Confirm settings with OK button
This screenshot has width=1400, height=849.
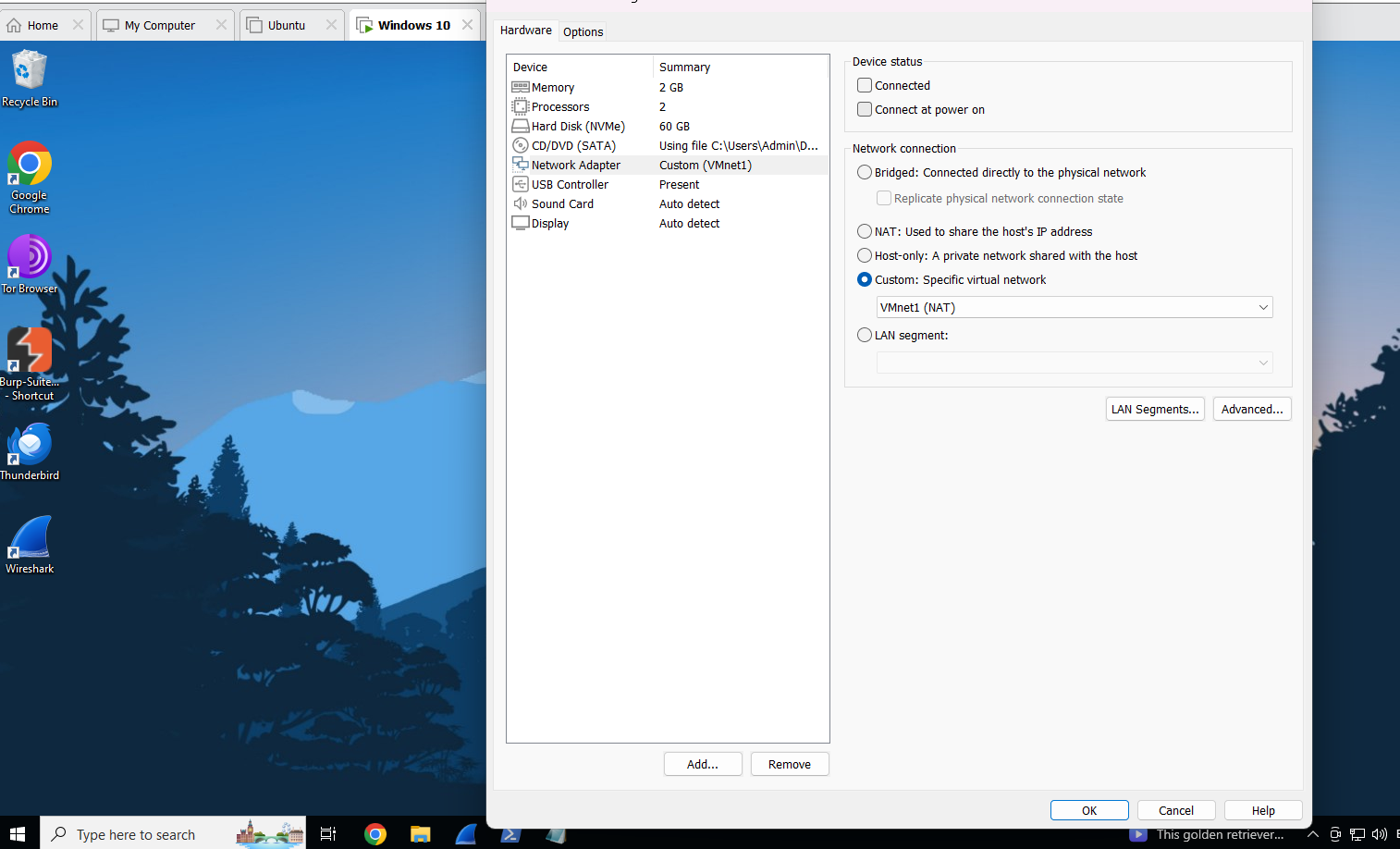[1089, 810]
